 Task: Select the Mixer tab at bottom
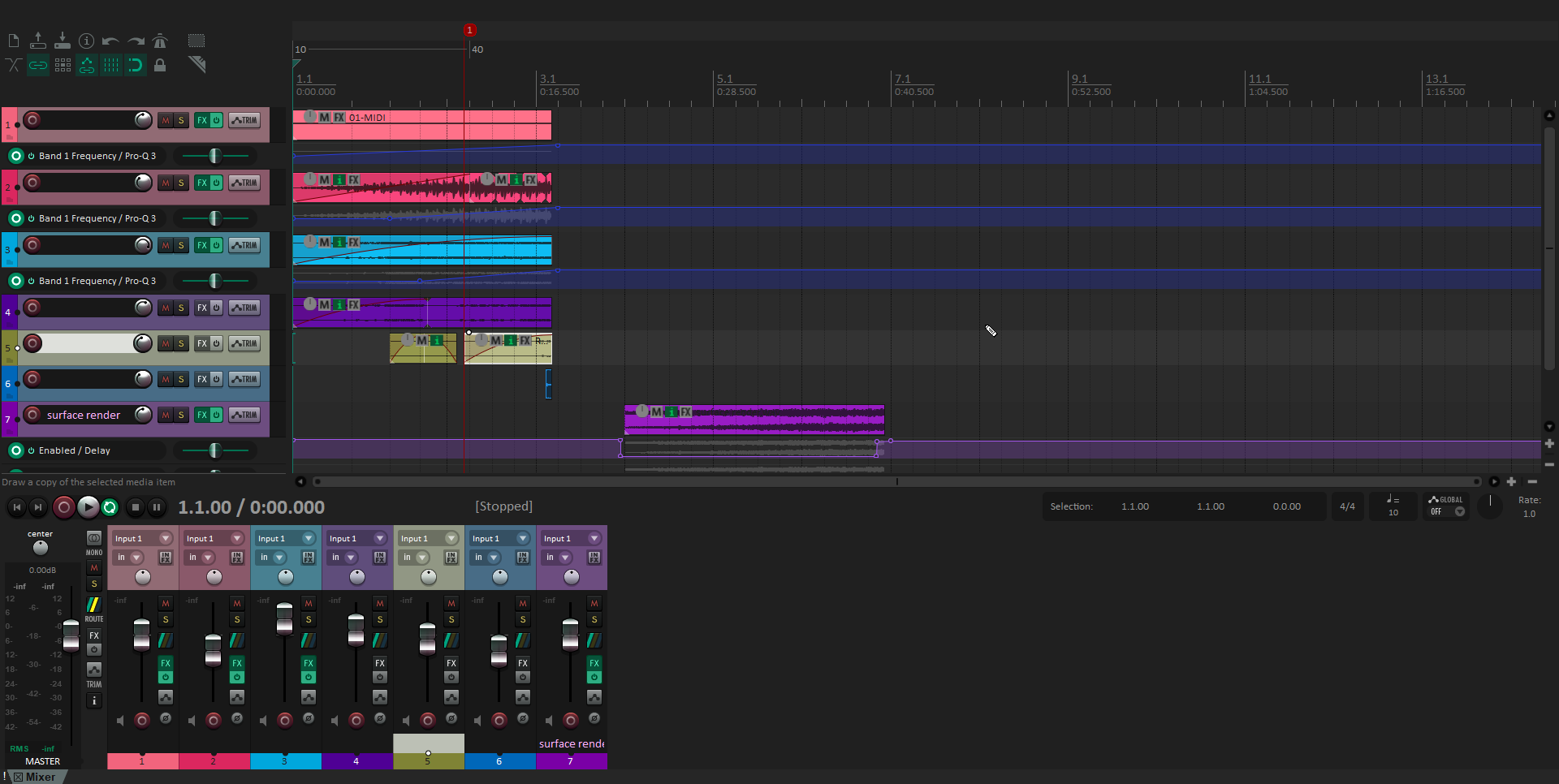pos(40,777)
